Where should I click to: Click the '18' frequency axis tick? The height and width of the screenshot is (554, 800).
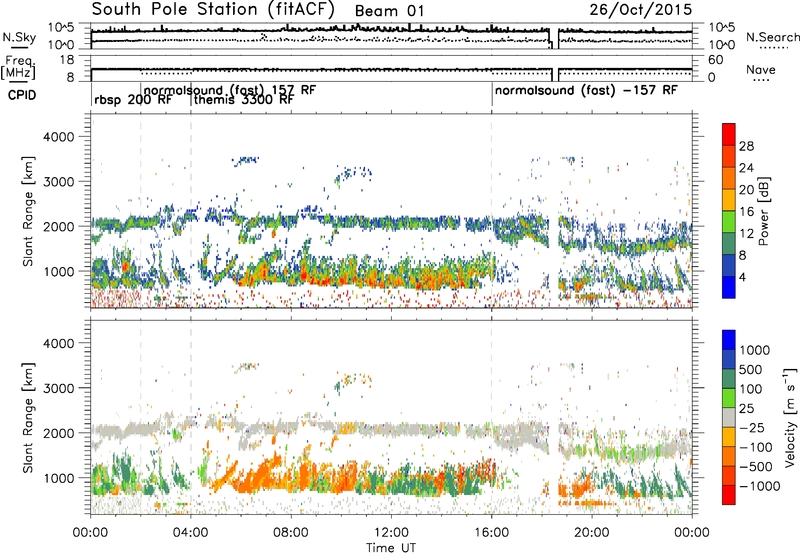pos(66,60)
